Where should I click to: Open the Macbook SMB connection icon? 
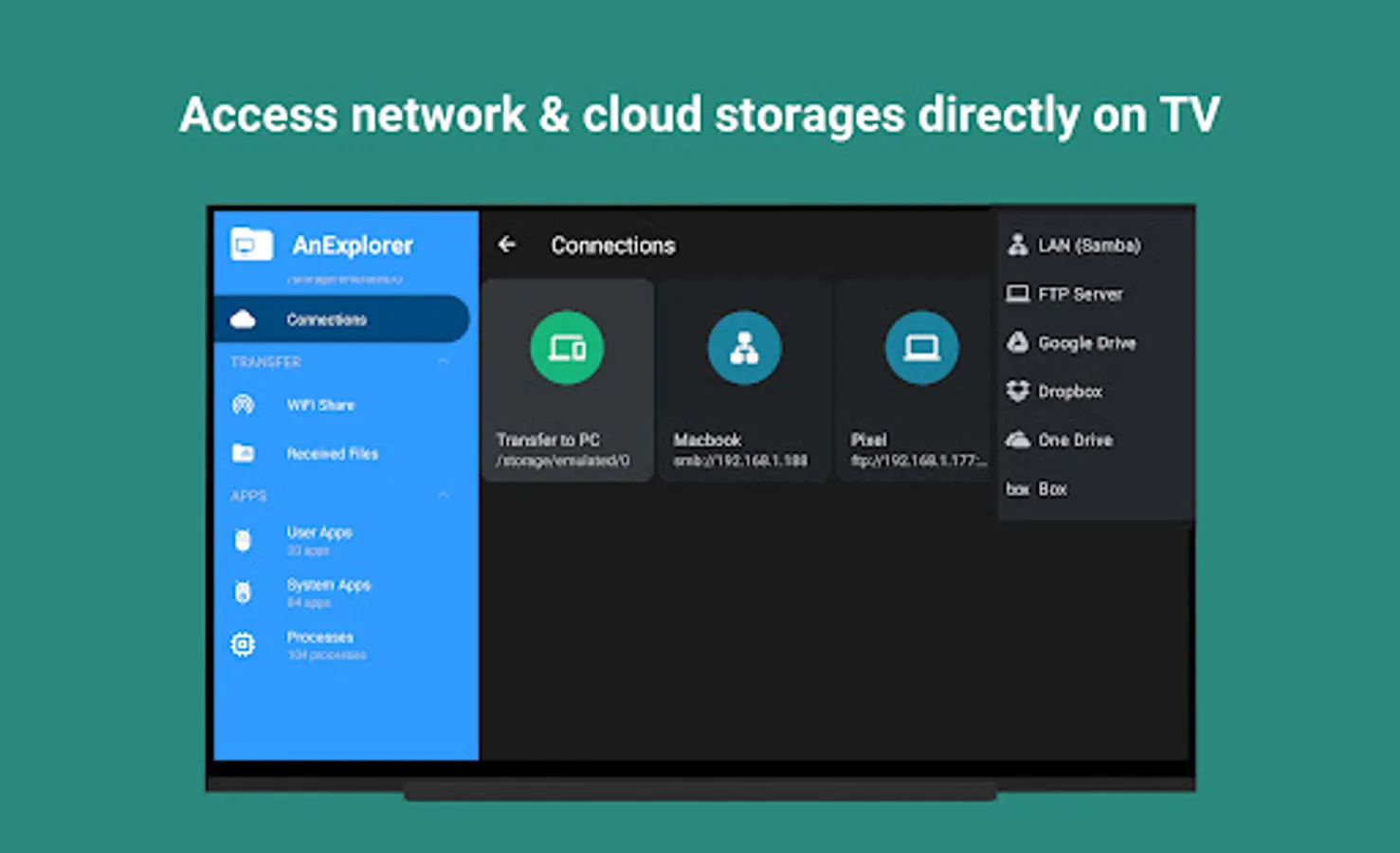coord(744,347)
